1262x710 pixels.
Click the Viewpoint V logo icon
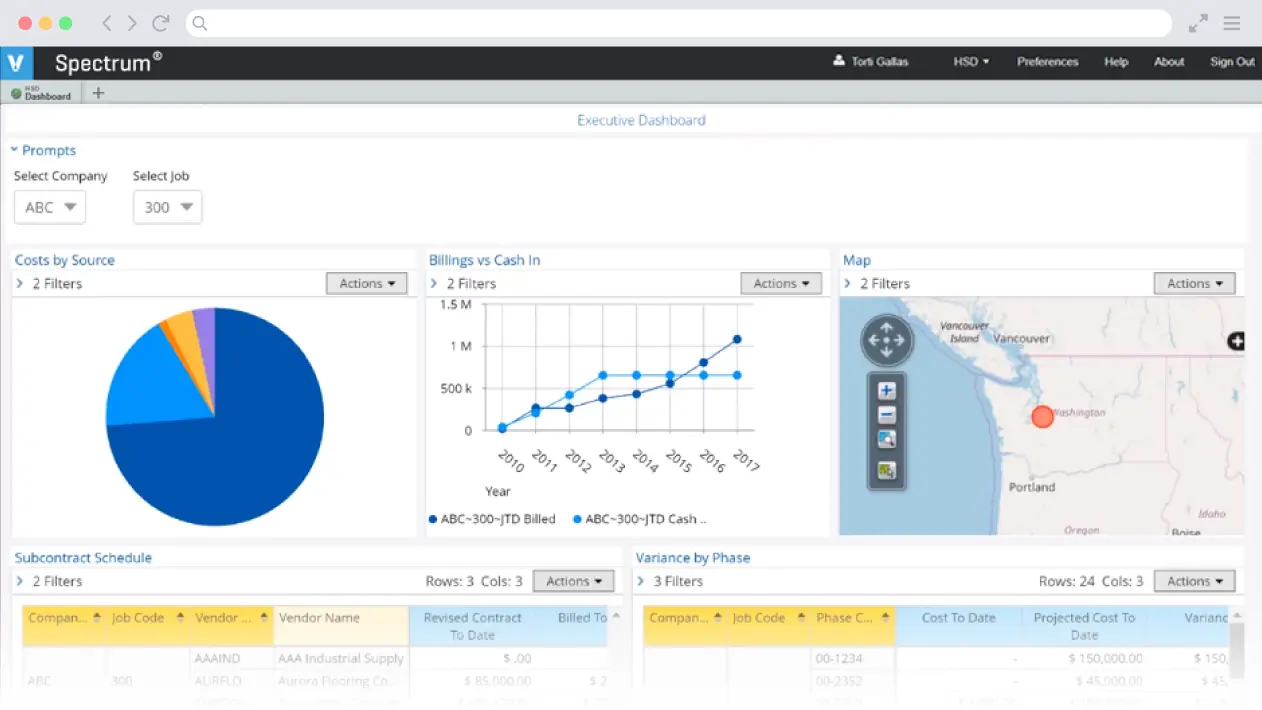[x=16, y=63]
